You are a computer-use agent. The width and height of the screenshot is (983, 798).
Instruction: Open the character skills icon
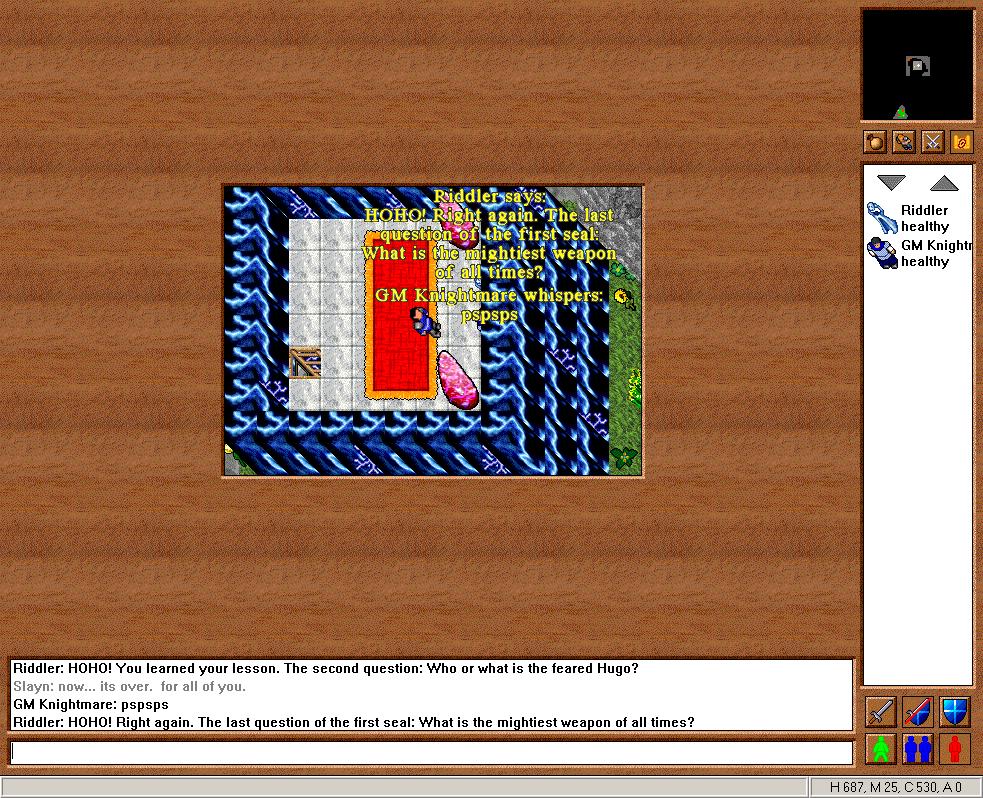[x=904, y=142]
